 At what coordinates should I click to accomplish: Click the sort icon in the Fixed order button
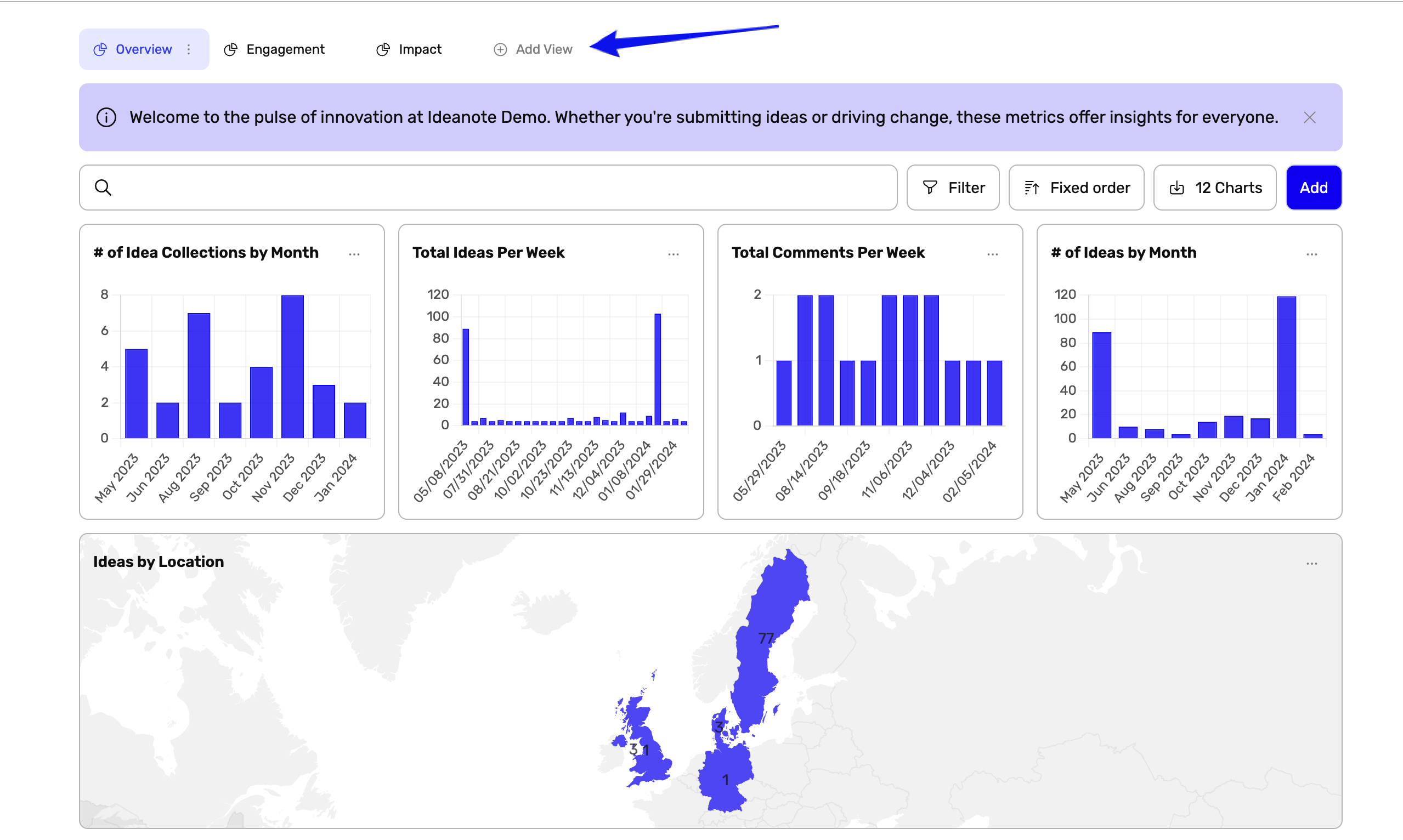click(1032, 188)
